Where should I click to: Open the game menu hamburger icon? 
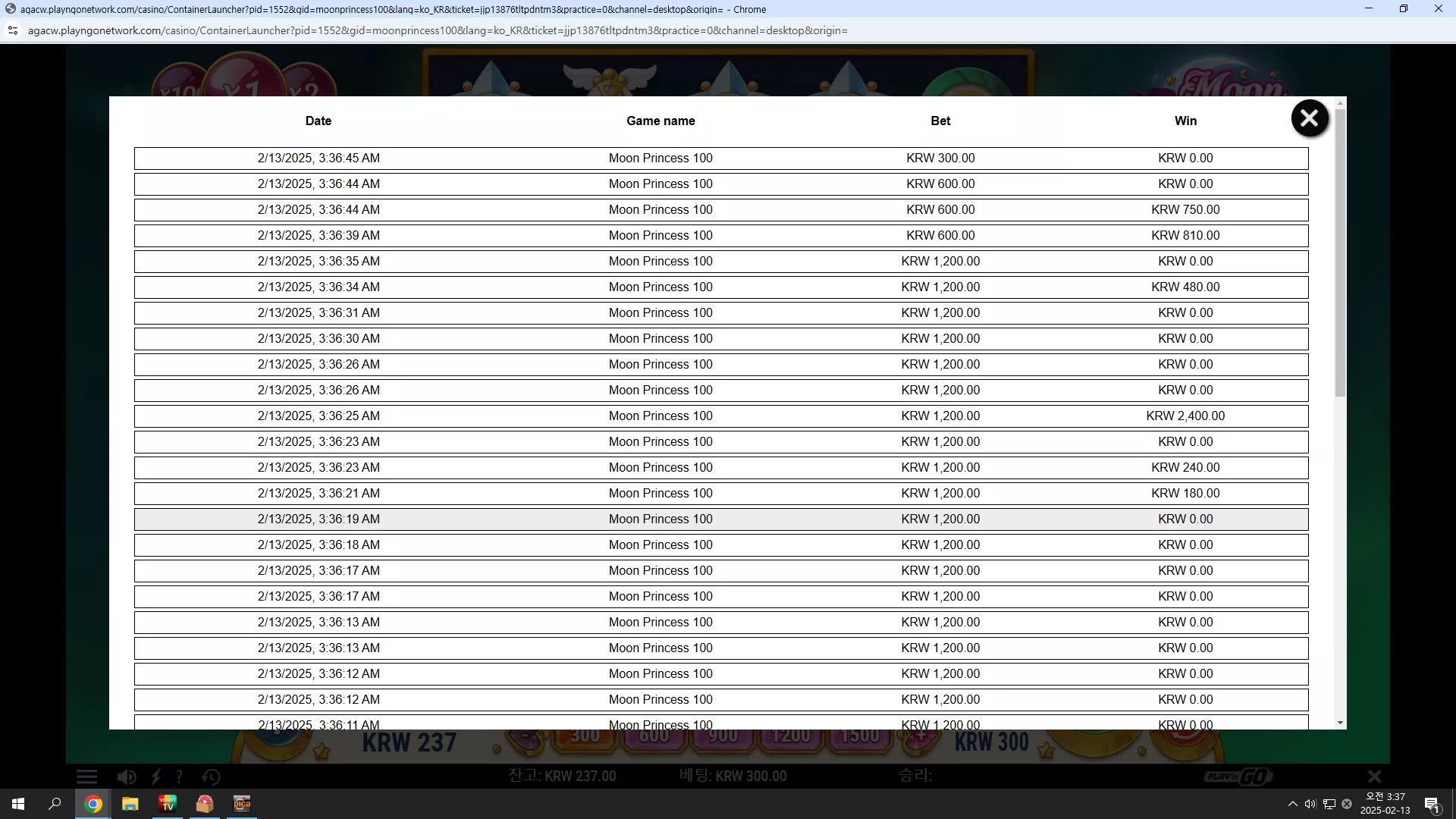pos(86,777)
